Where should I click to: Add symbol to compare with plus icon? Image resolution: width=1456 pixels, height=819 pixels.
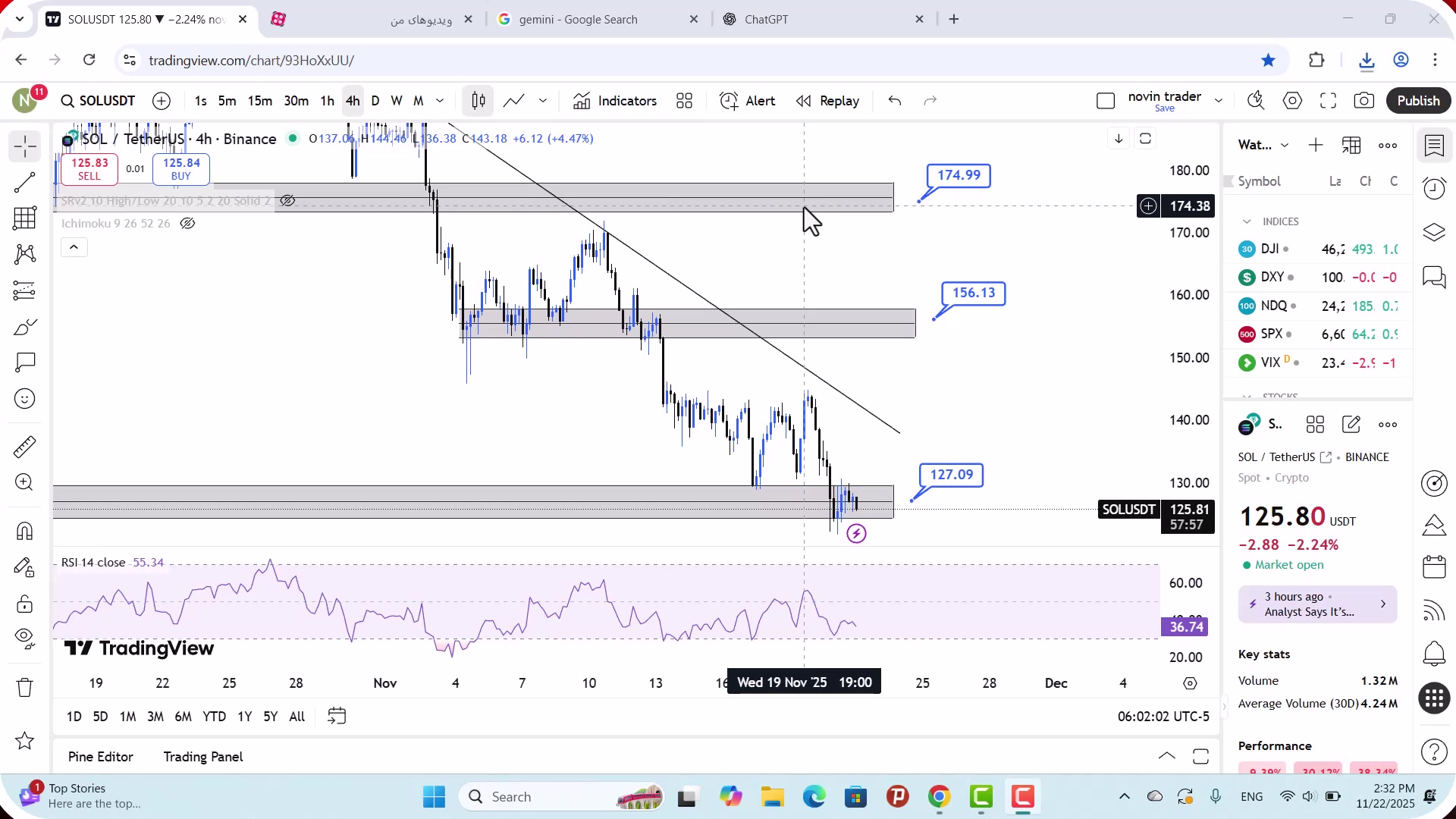[x=161, y=101]
